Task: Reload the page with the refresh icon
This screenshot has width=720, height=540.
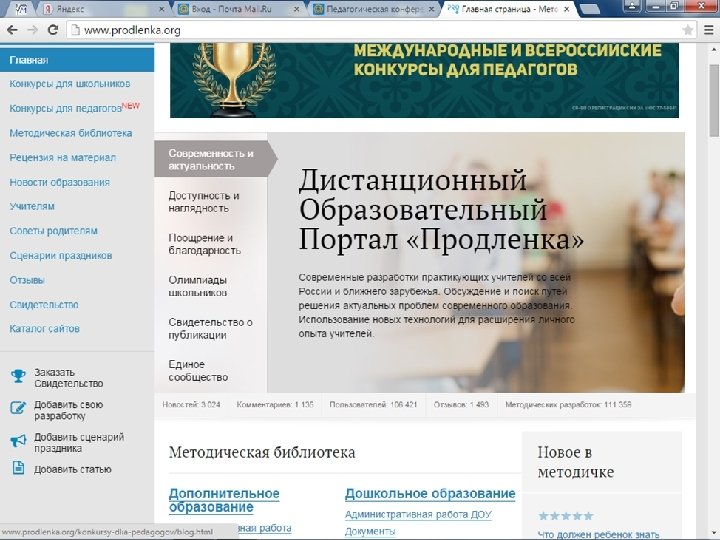Action: [53, 30]
